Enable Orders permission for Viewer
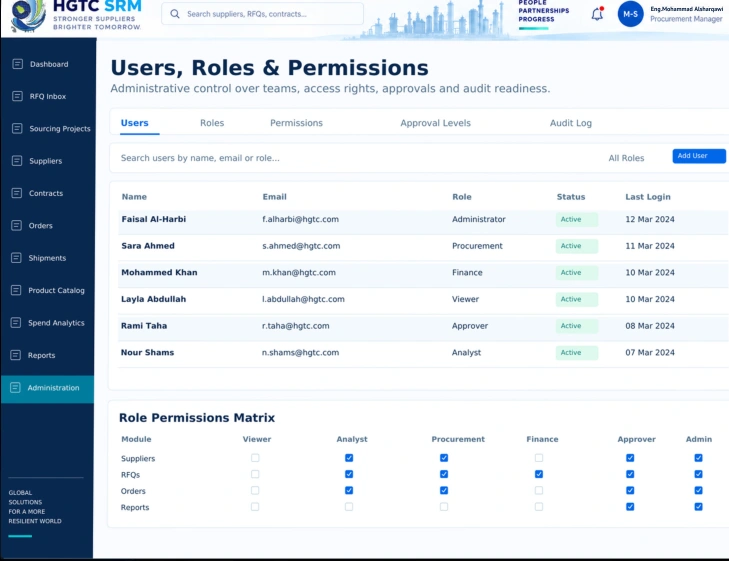 (255, 490)
